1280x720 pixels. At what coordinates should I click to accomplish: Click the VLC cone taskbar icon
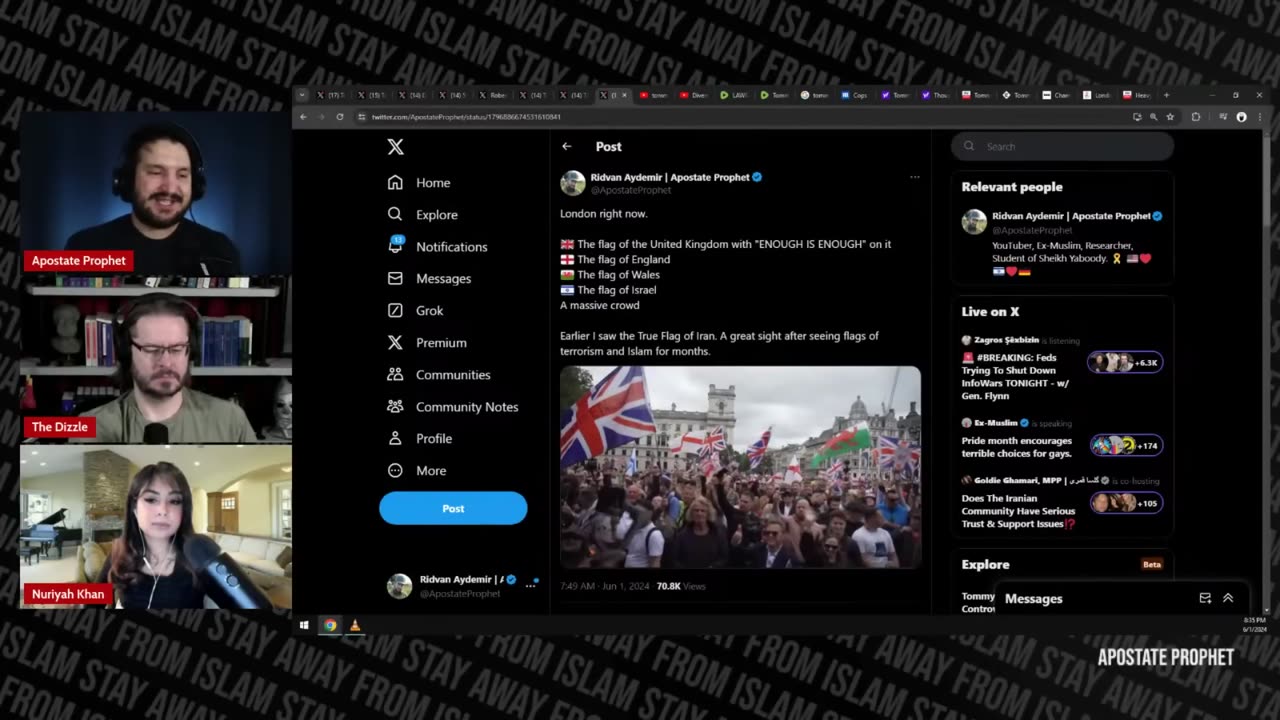click(354, 625)
